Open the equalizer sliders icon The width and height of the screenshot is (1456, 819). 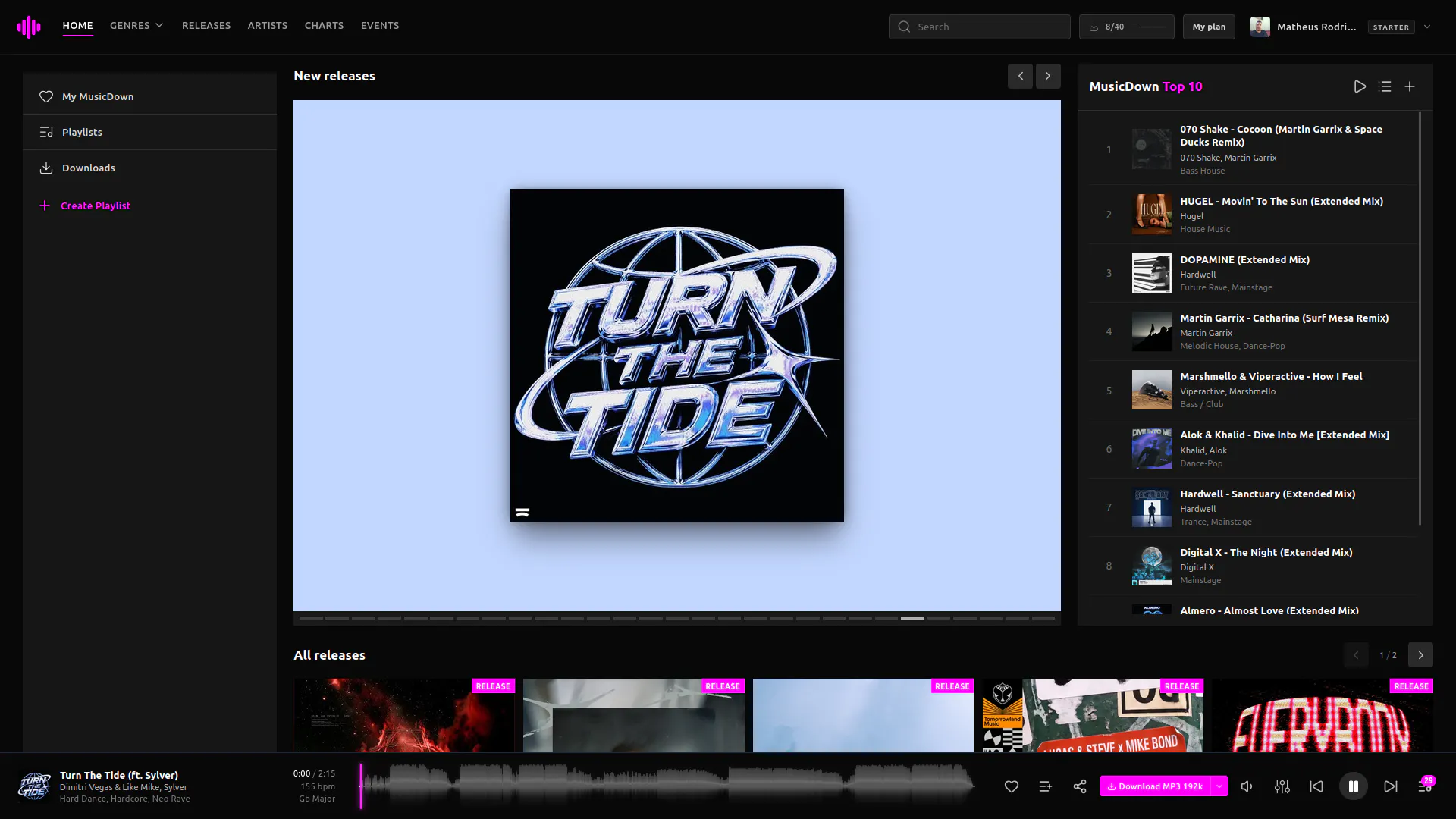[x=1282, y=786]
